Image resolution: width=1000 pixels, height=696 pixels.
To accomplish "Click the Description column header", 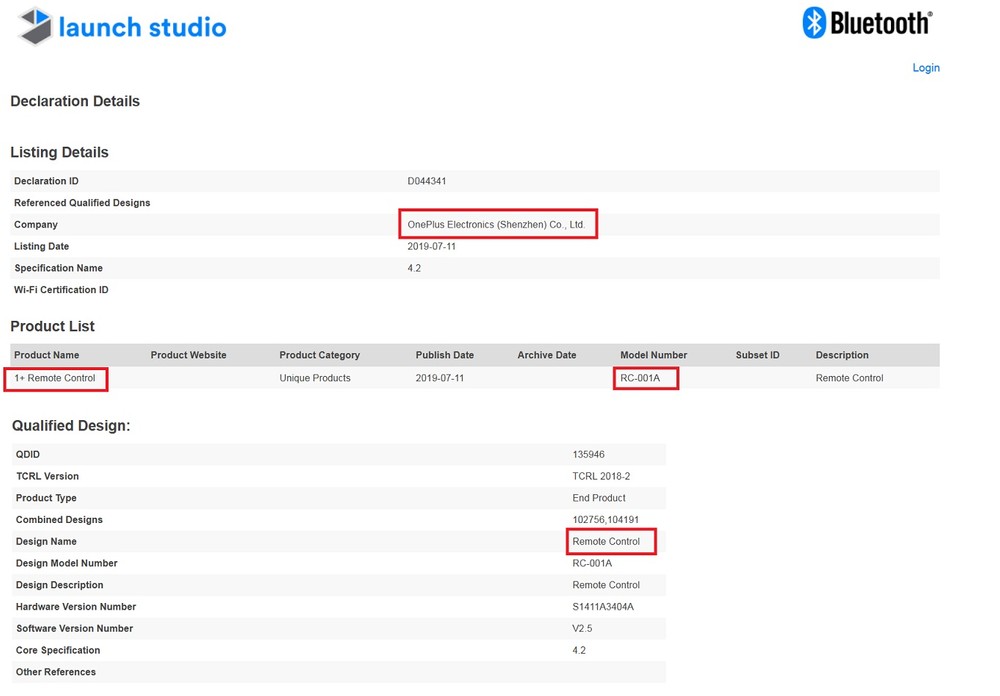I will (x=842, y=355).
